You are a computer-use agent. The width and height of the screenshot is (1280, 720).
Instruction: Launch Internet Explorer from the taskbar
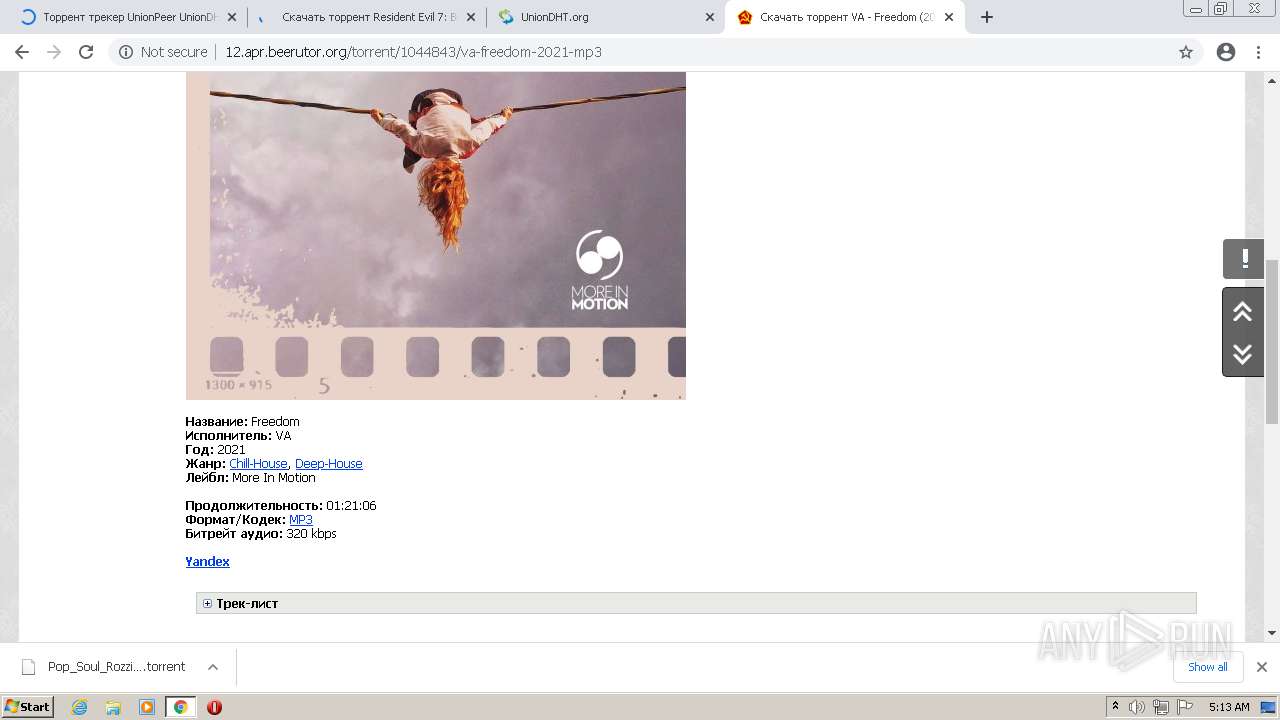tap(80, 707)
